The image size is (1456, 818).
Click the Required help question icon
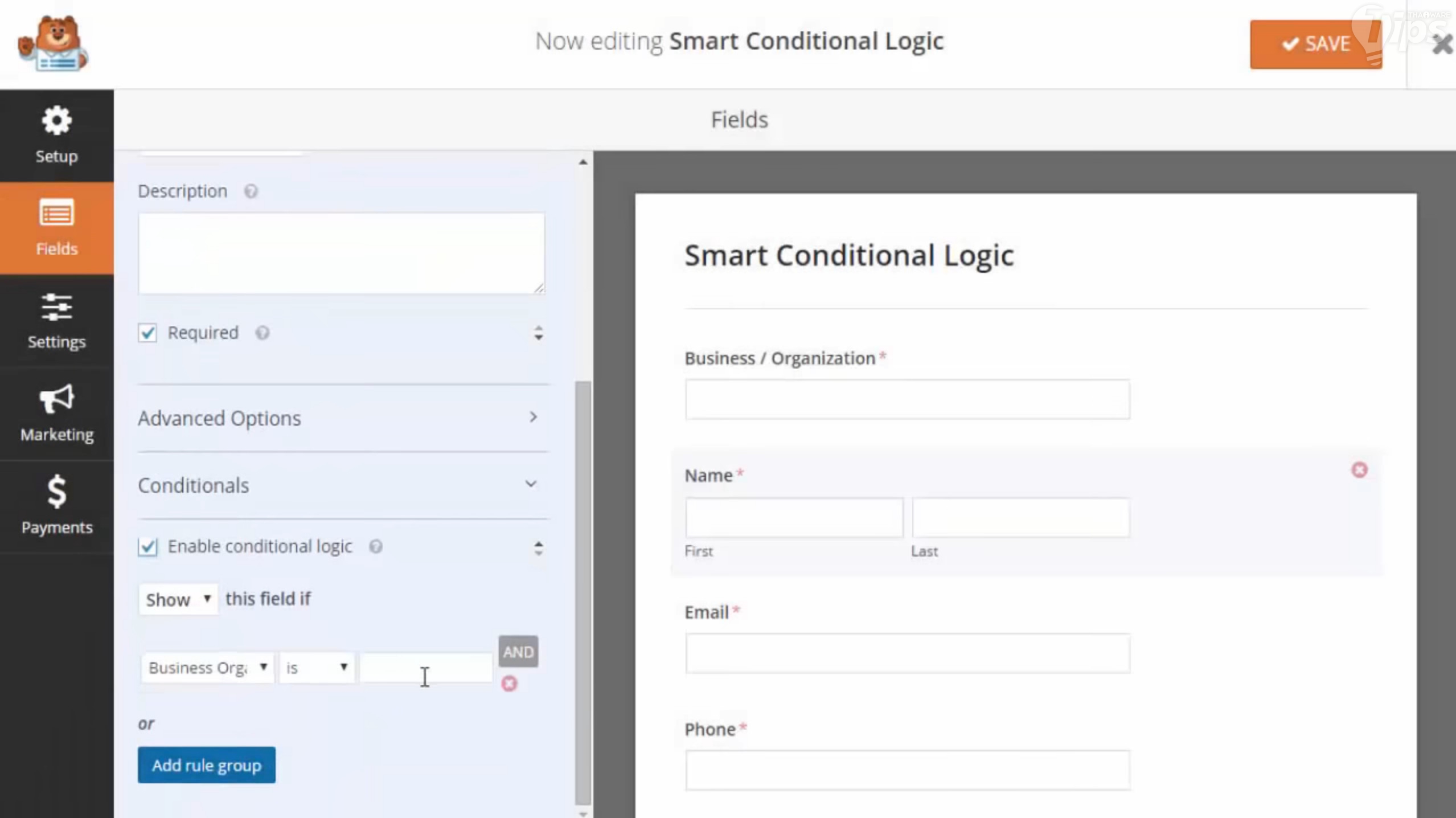point(262,333)
